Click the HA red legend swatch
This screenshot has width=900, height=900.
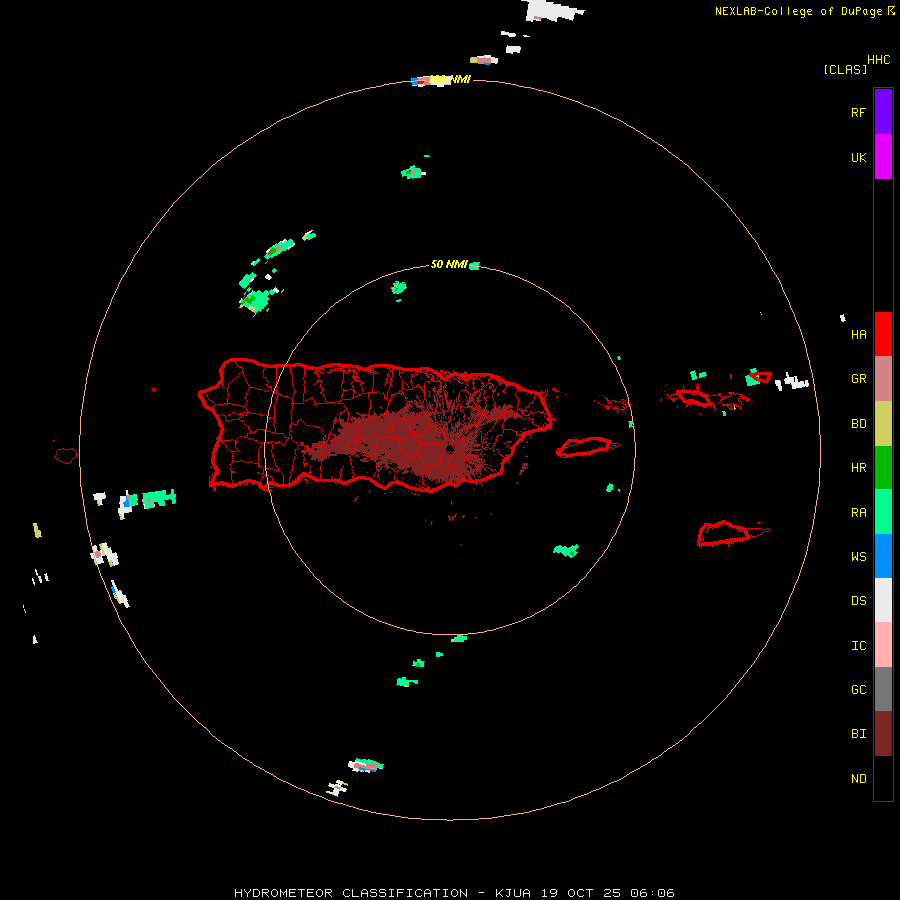coord(883,334)
